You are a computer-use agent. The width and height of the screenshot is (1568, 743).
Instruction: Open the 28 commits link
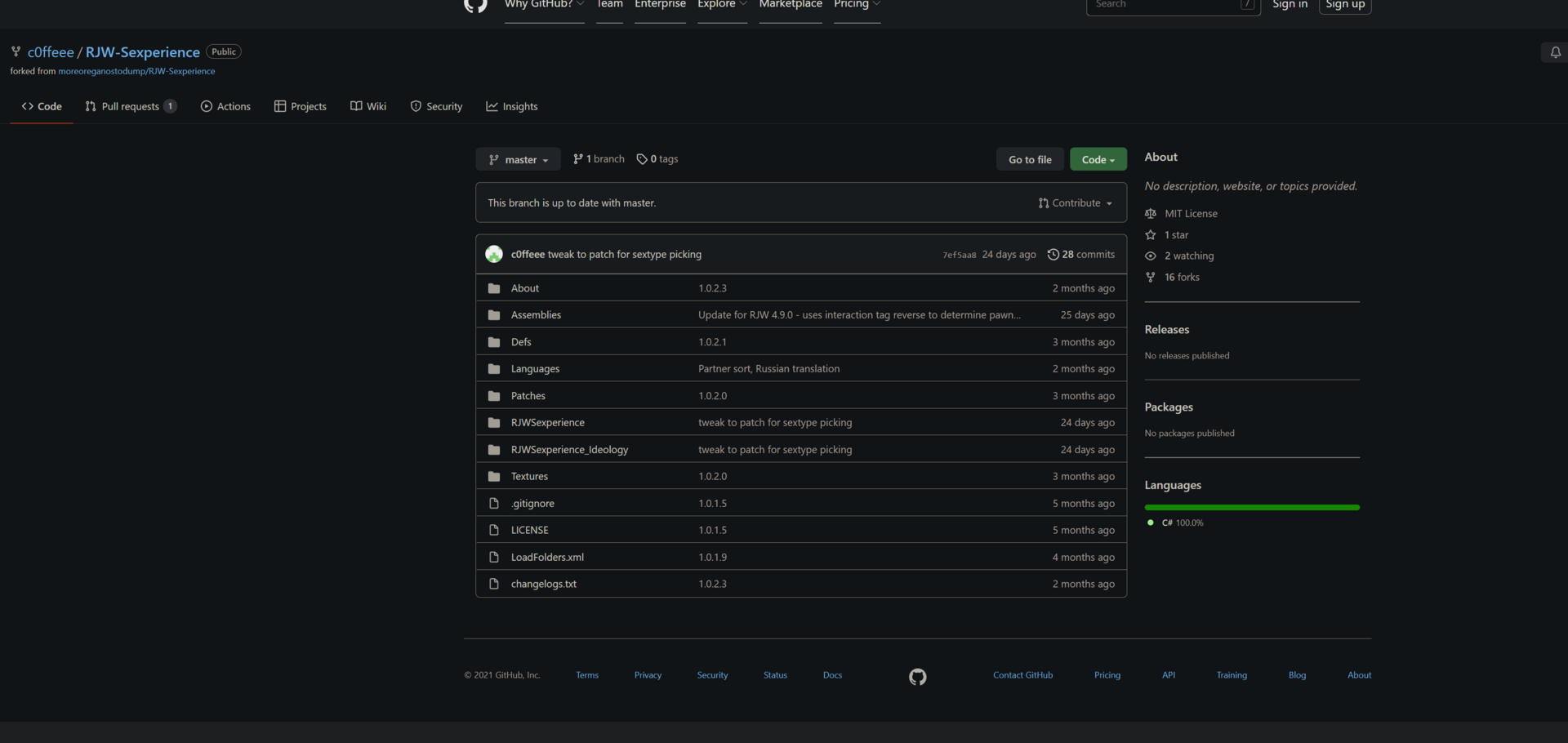[1081, 254]
